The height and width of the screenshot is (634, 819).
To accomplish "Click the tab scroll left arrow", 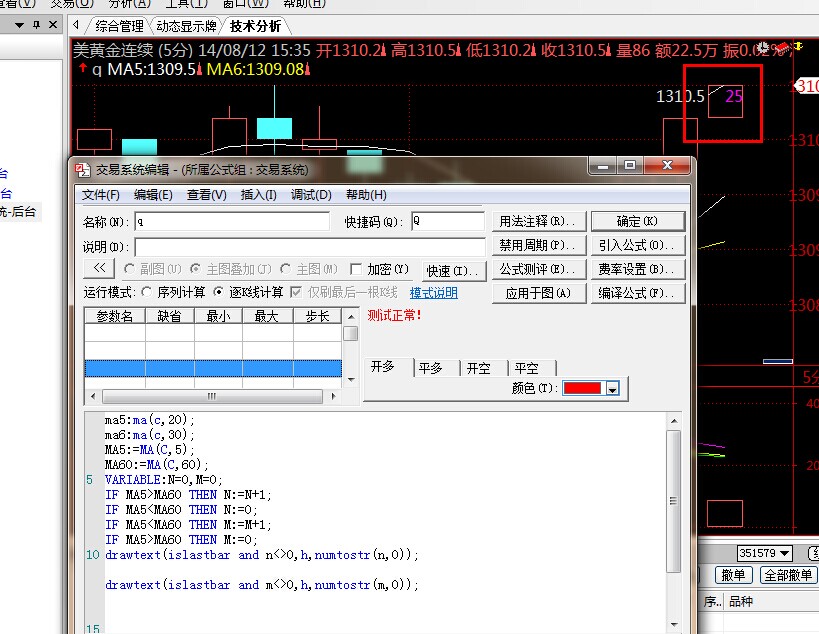I will click(76, 25).
